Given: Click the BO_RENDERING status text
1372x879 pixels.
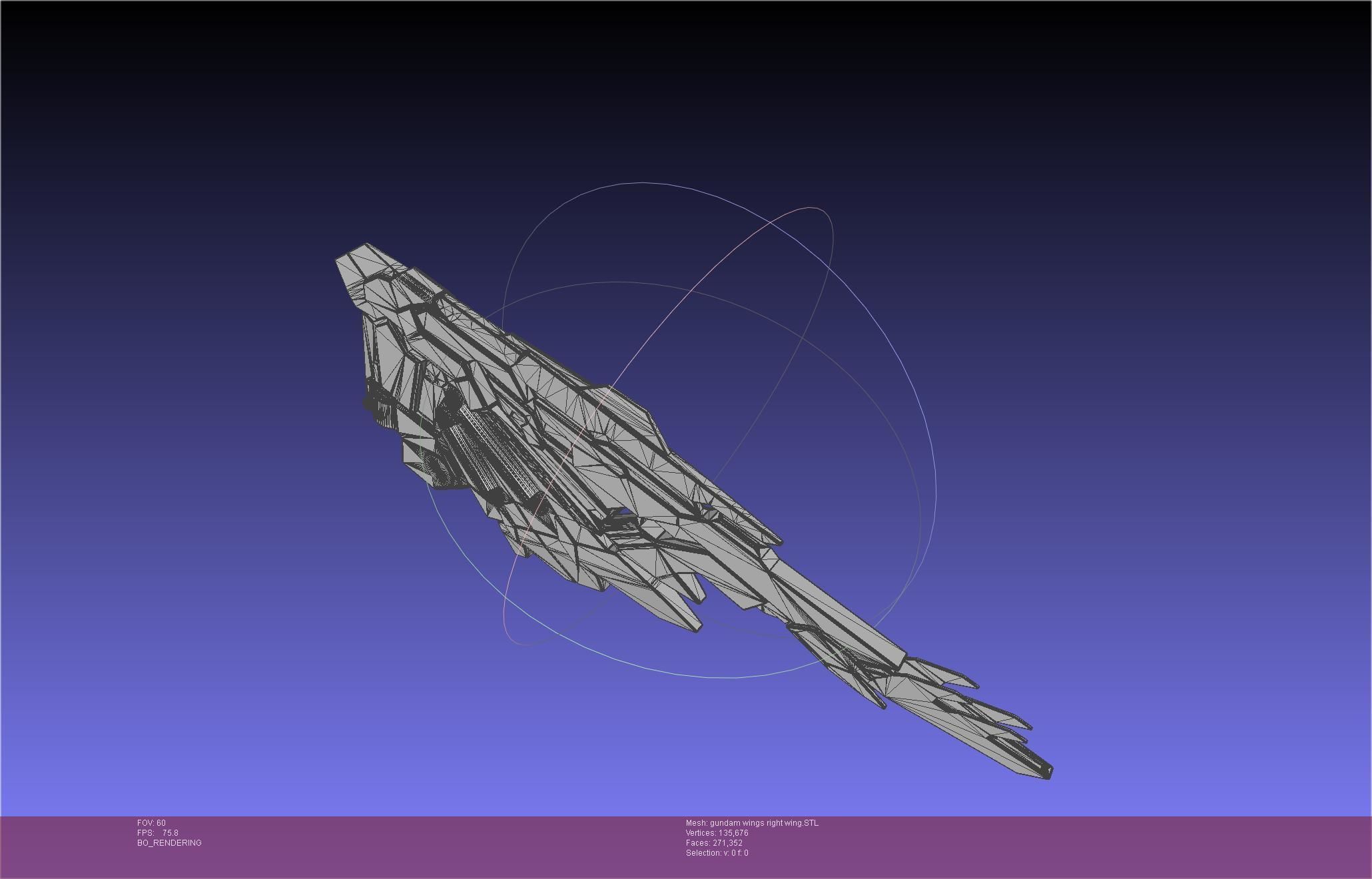Looking at the screenshot, I should [169, 843].
